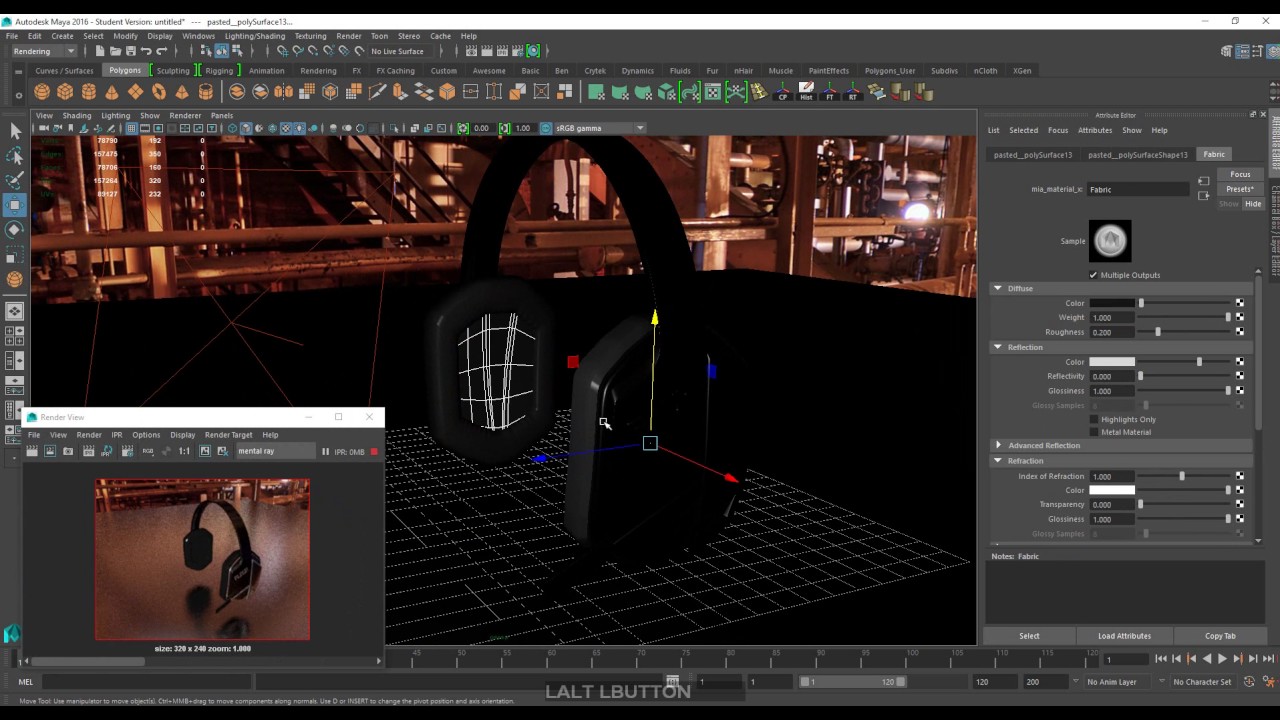Viewport: 1280px width, 720px height.
Task: Stop IPR with the red square
Action: tap(374, 452)
